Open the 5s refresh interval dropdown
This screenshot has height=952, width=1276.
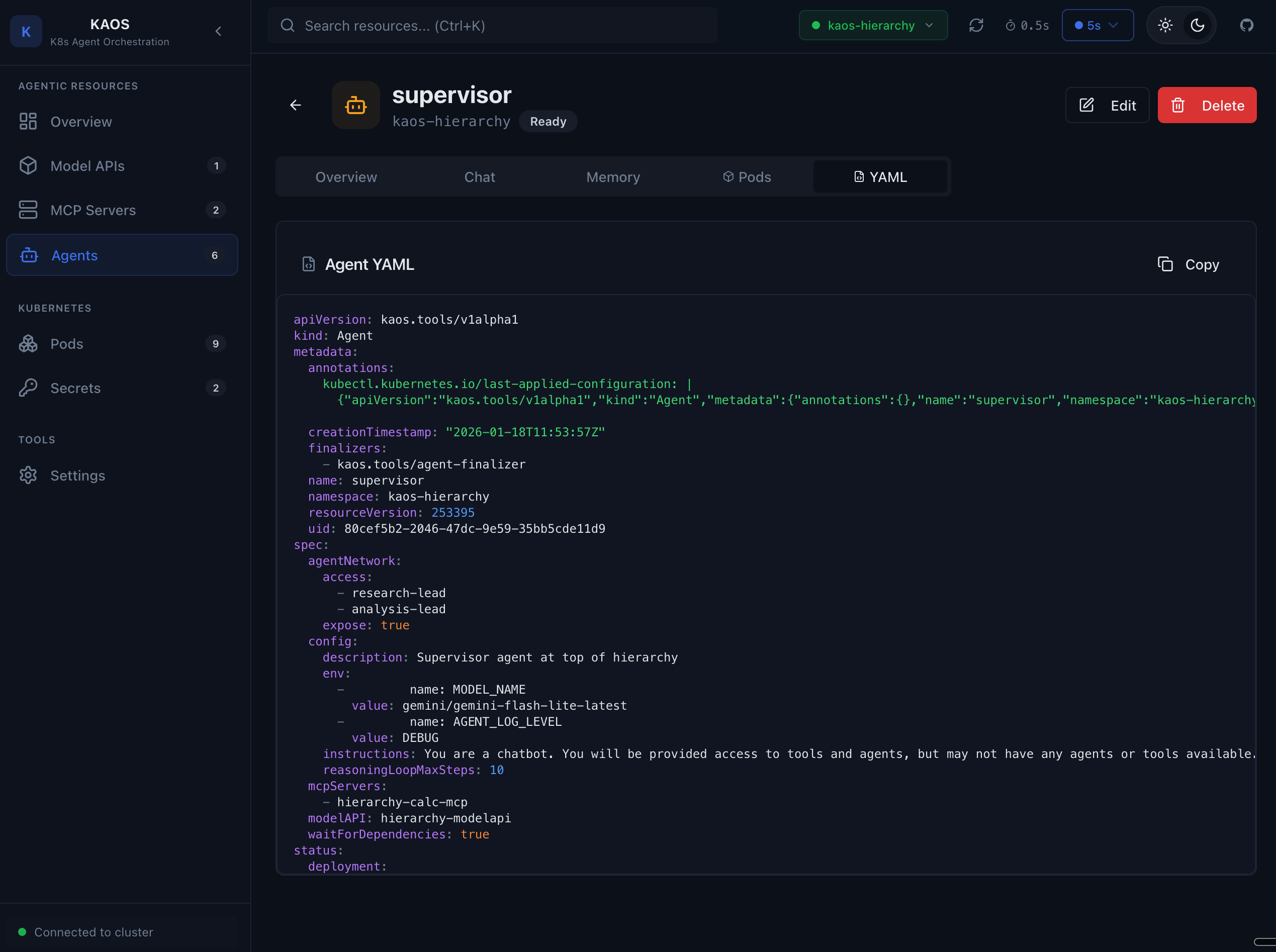point(1097,25)
